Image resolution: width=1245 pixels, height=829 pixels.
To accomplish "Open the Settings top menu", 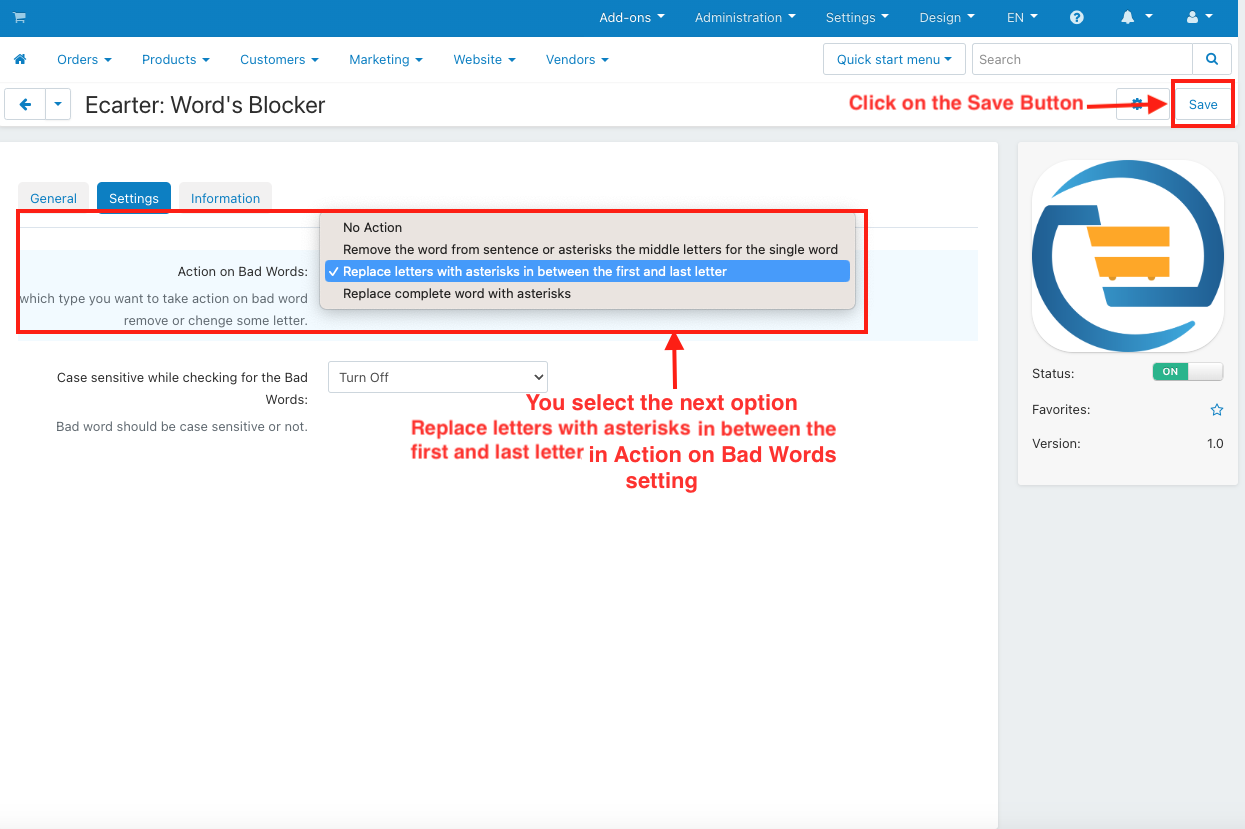I will (x=857, y=17).
